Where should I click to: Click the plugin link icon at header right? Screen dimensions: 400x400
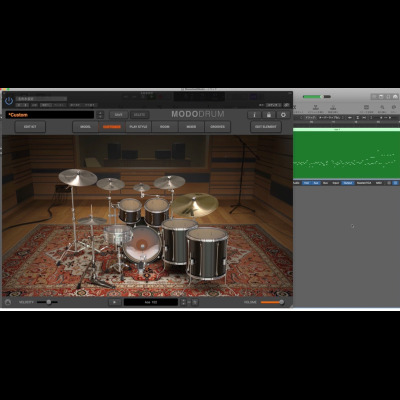tap(285, 105)
